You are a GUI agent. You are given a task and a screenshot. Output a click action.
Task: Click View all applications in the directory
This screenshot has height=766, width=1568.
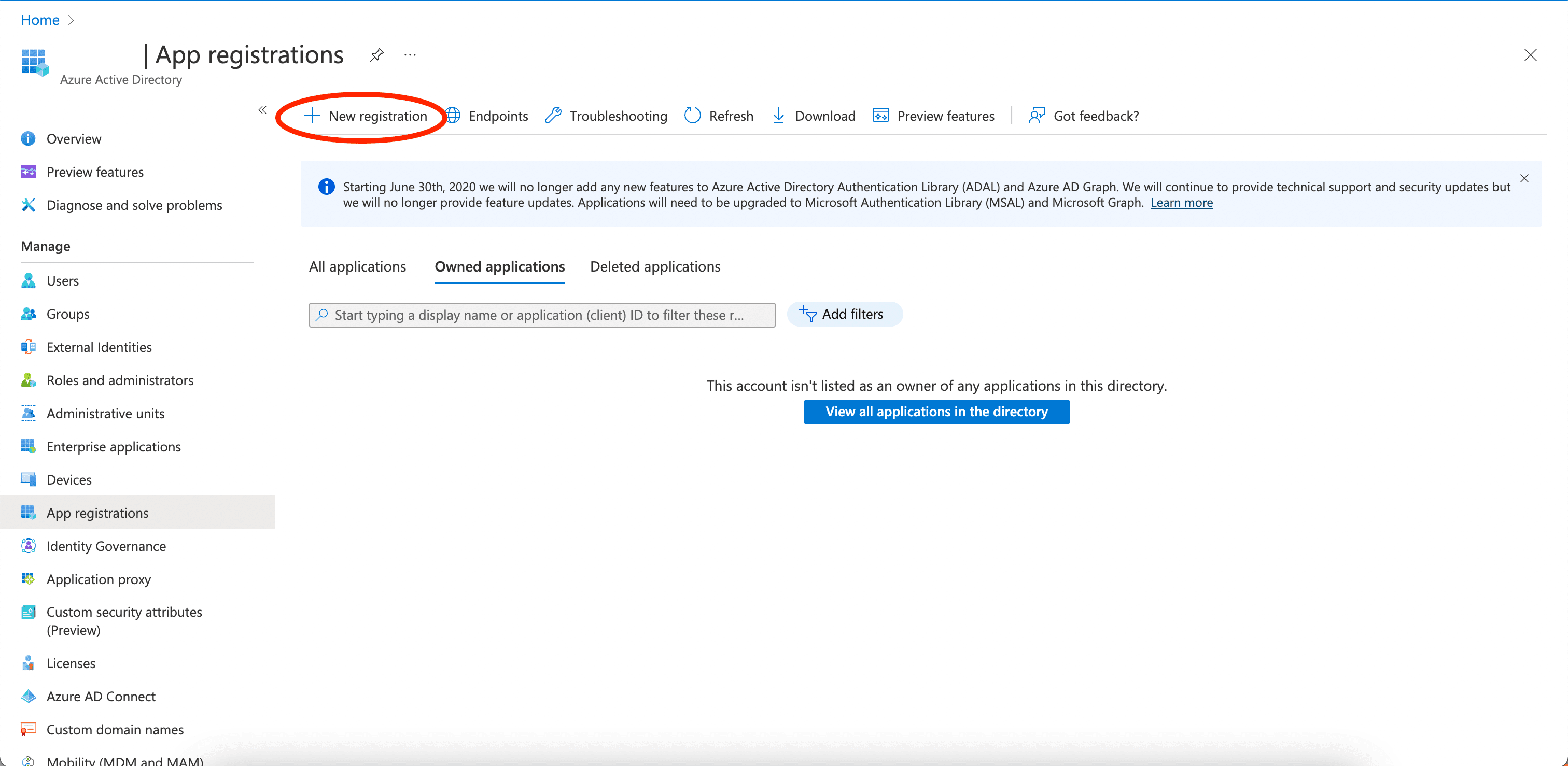coord(936,412)
